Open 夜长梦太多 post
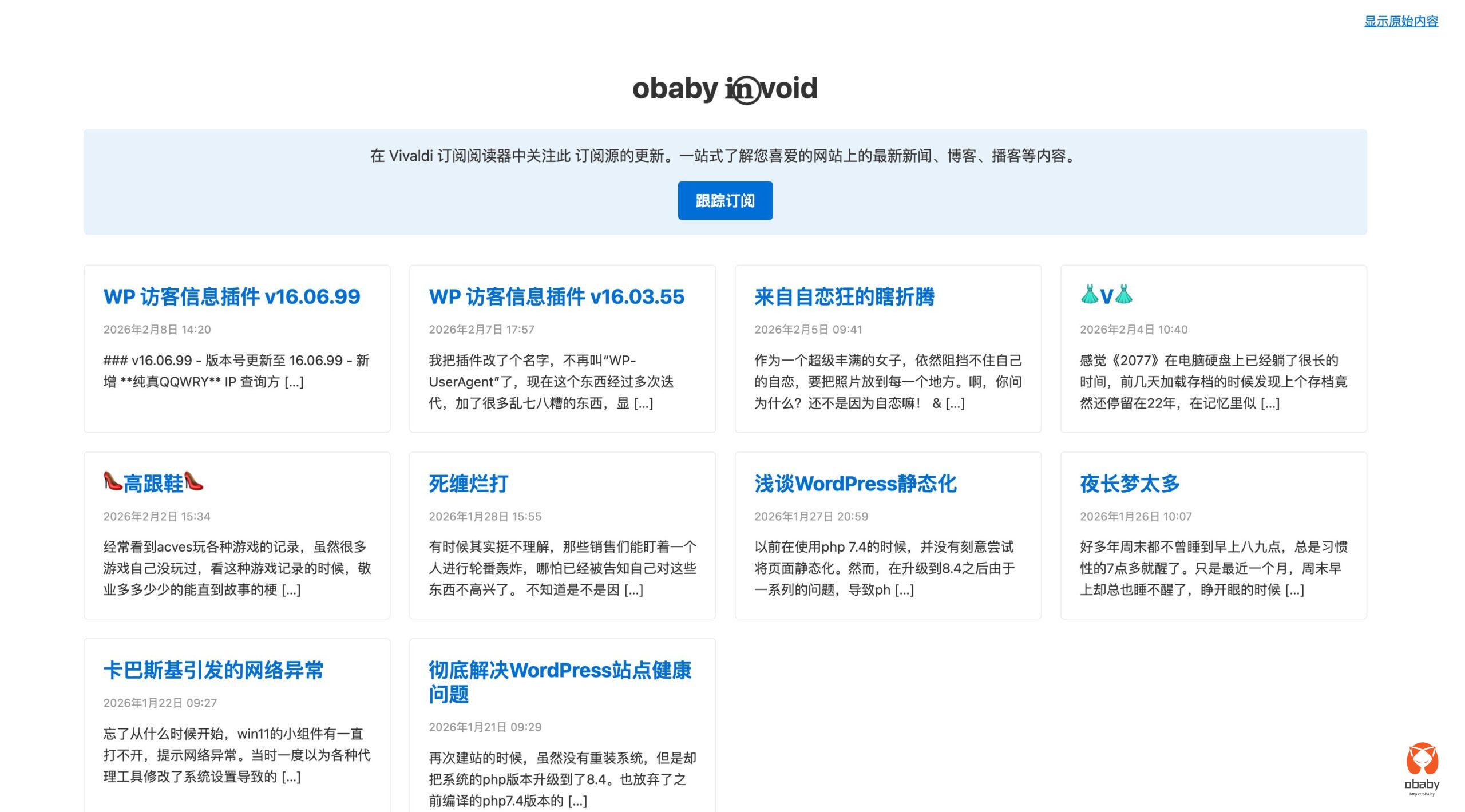Viewport: 1465px width, 812px height. 1130,484
